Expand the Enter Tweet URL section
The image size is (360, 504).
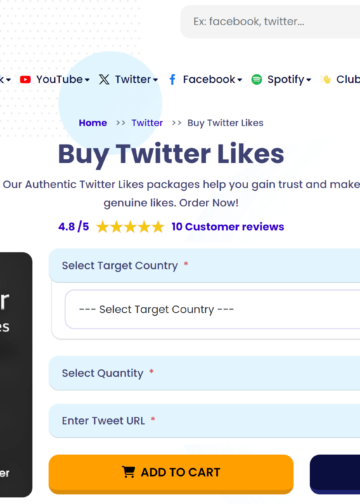[204, 421]
